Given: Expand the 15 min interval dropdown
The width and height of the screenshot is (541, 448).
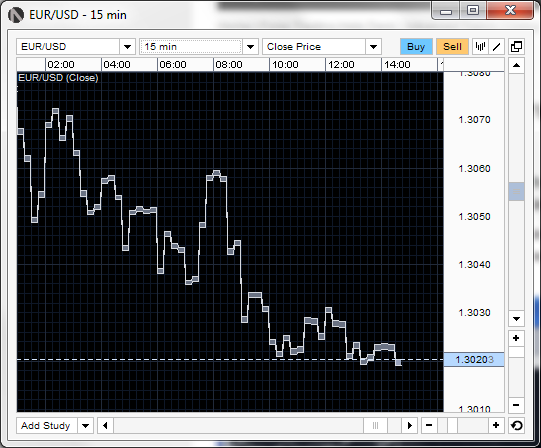Looking at the screenshot, I should coord(250,47).
